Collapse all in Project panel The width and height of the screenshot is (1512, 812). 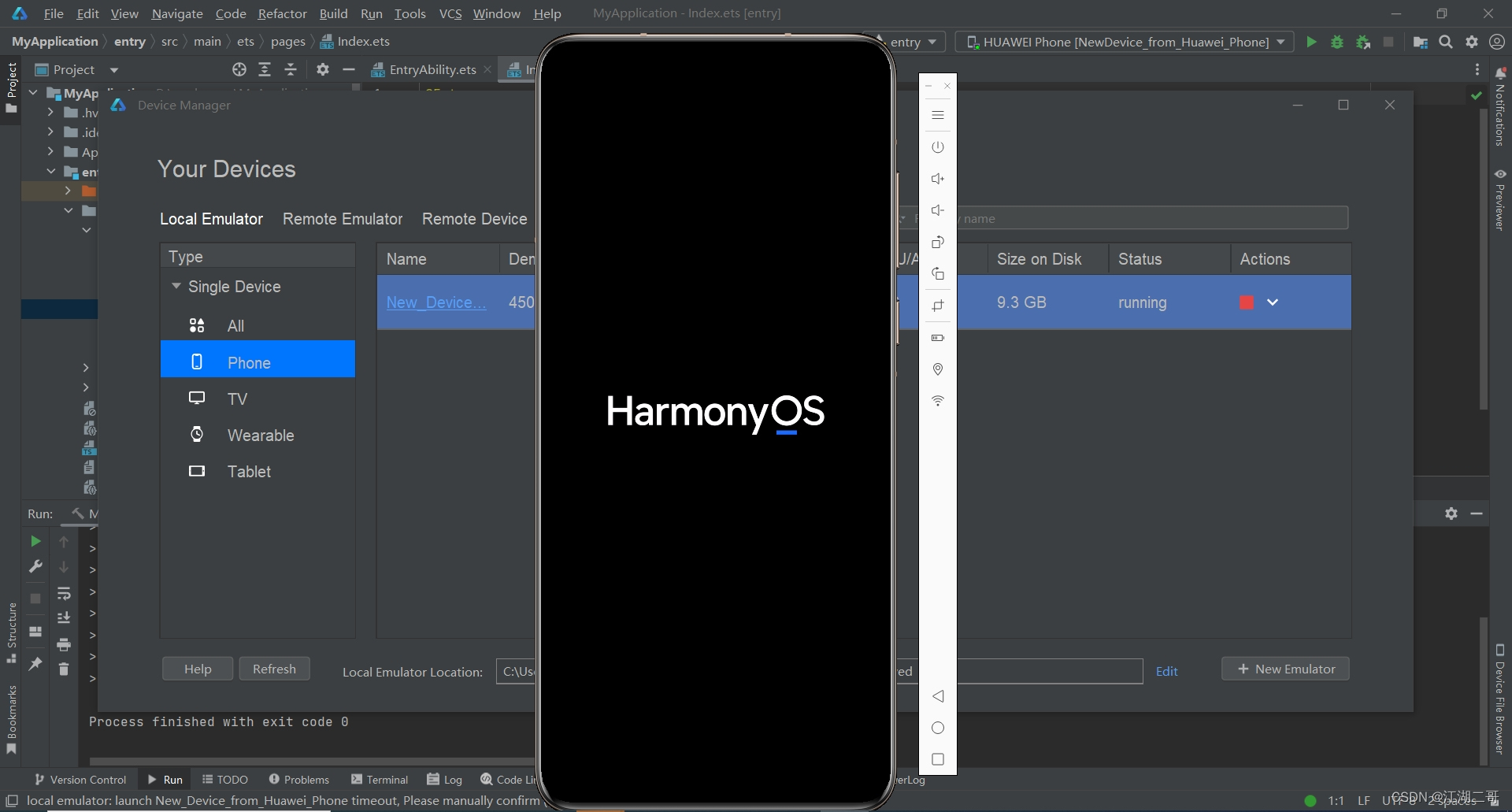291,69
